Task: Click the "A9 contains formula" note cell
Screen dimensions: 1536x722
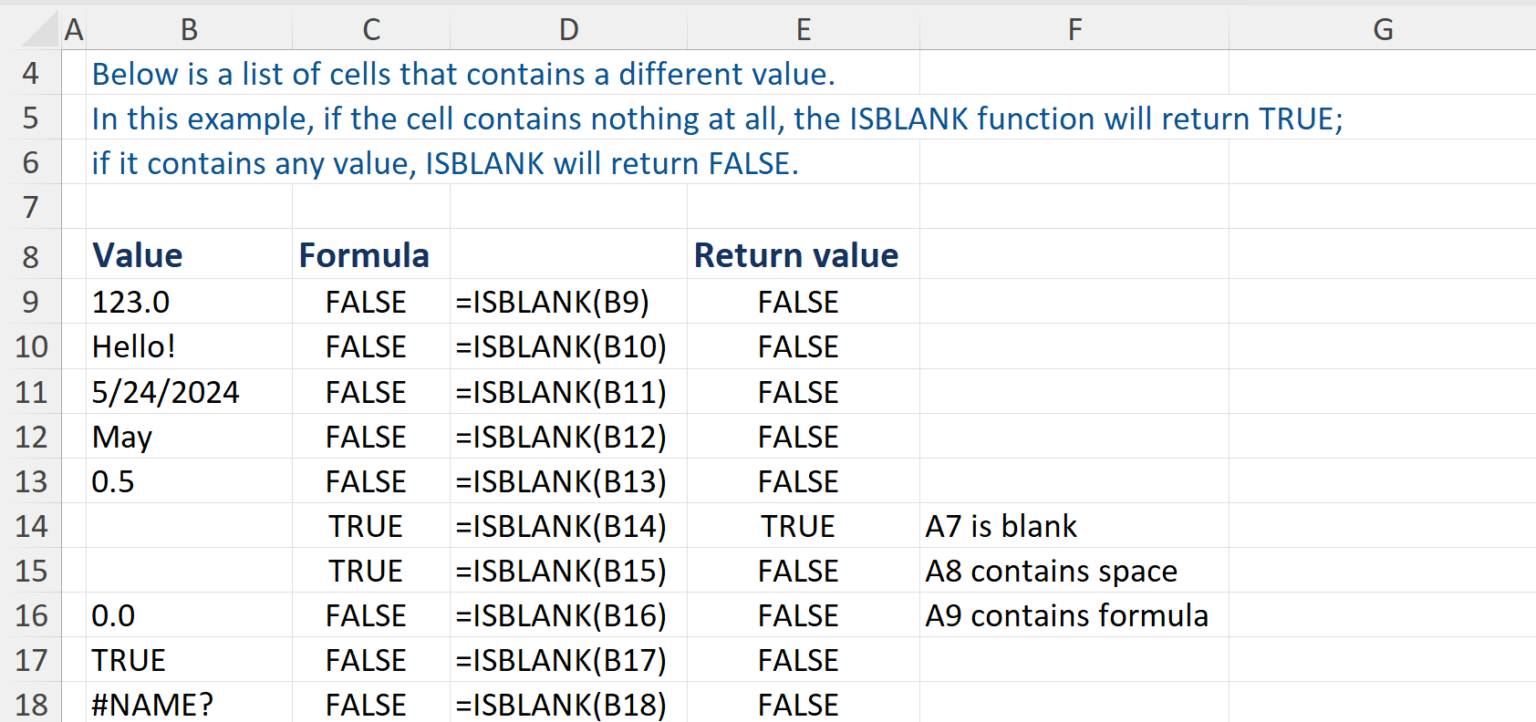Action: (x=1066, y=616)
